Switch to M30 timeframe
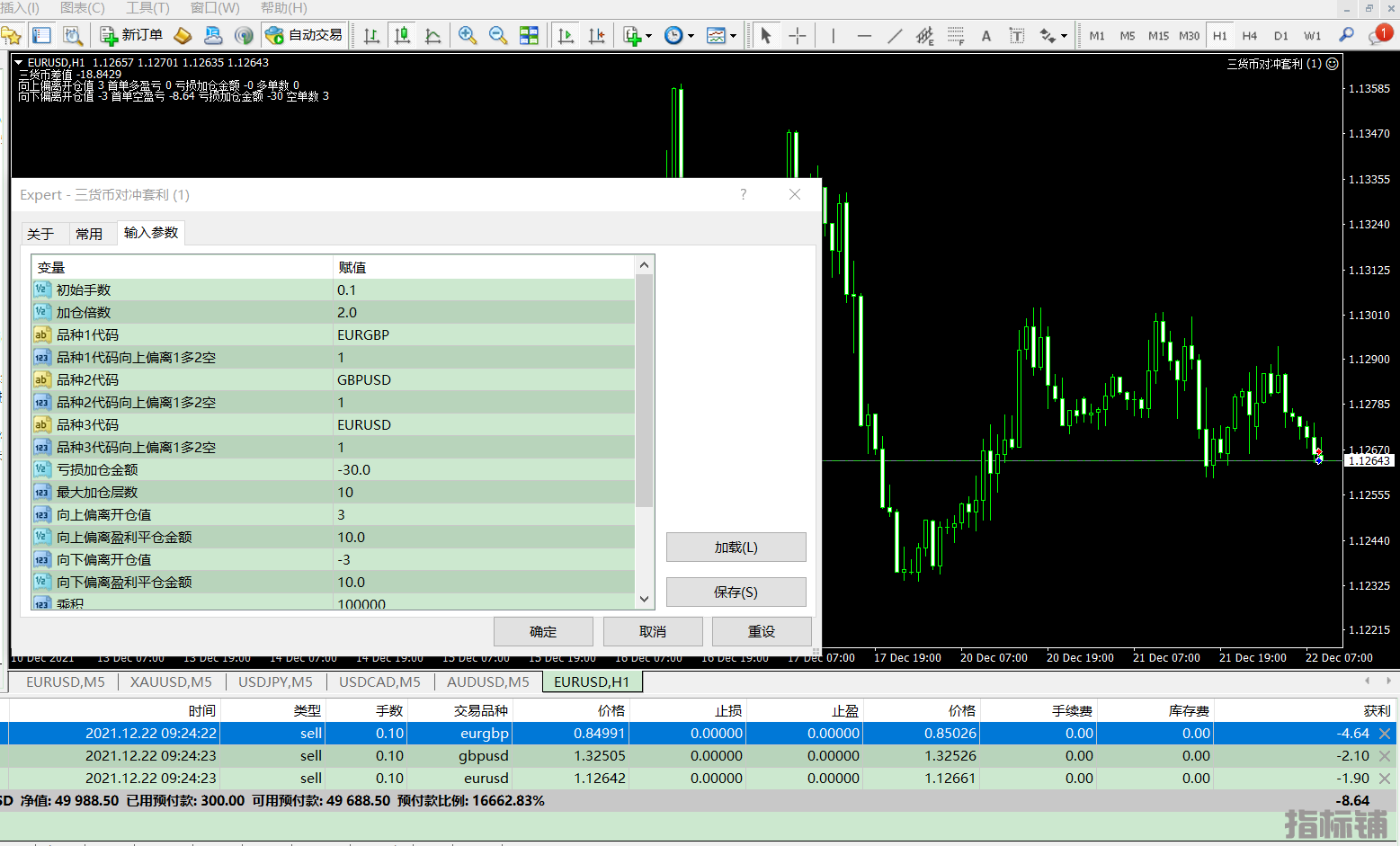1400x846 pixels. tap(1189, 36)
